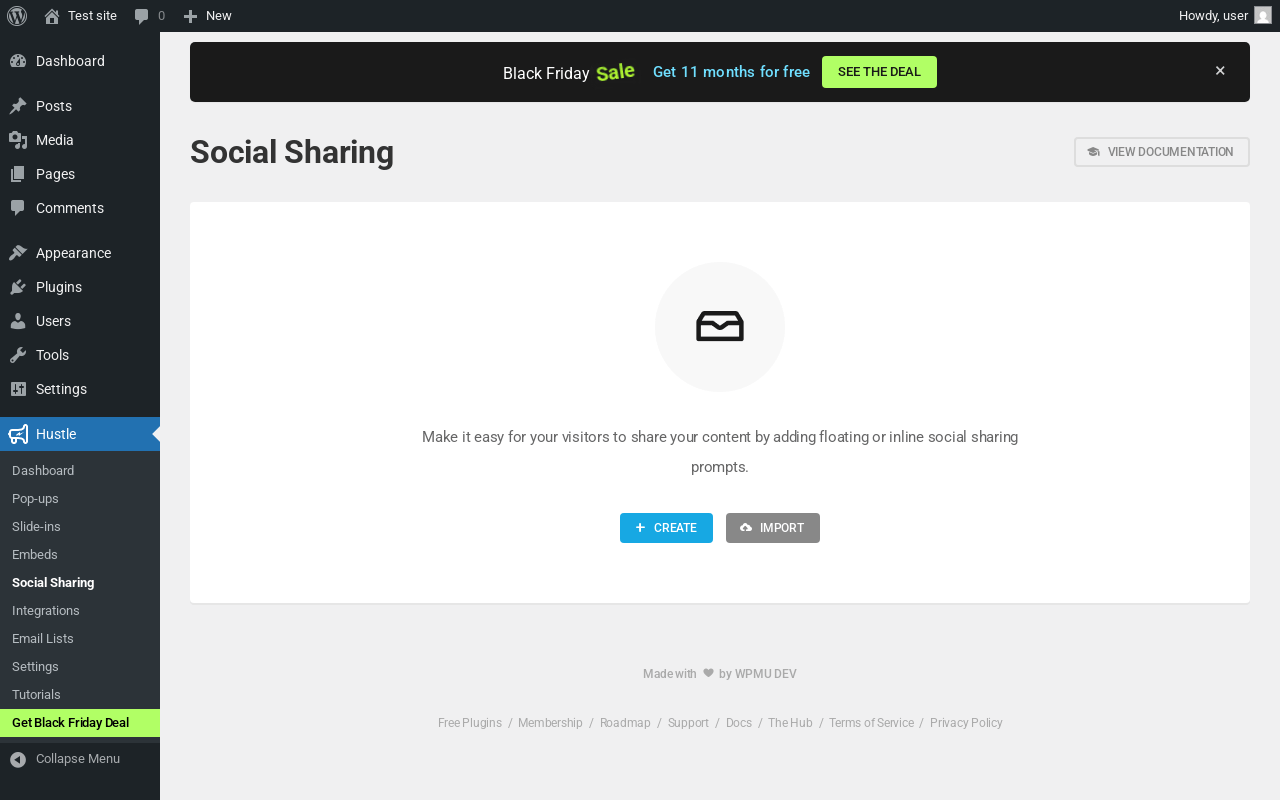
Task: Click the plus icon next to New
Action: click(x=190, y=16)
